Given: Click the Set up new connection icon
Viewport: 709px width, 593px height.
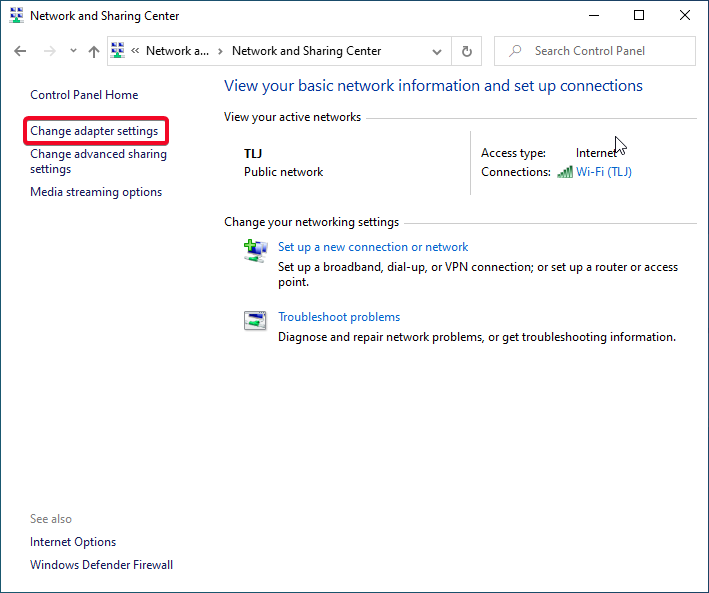Looking at the screenshot, I should pos(255,250).
